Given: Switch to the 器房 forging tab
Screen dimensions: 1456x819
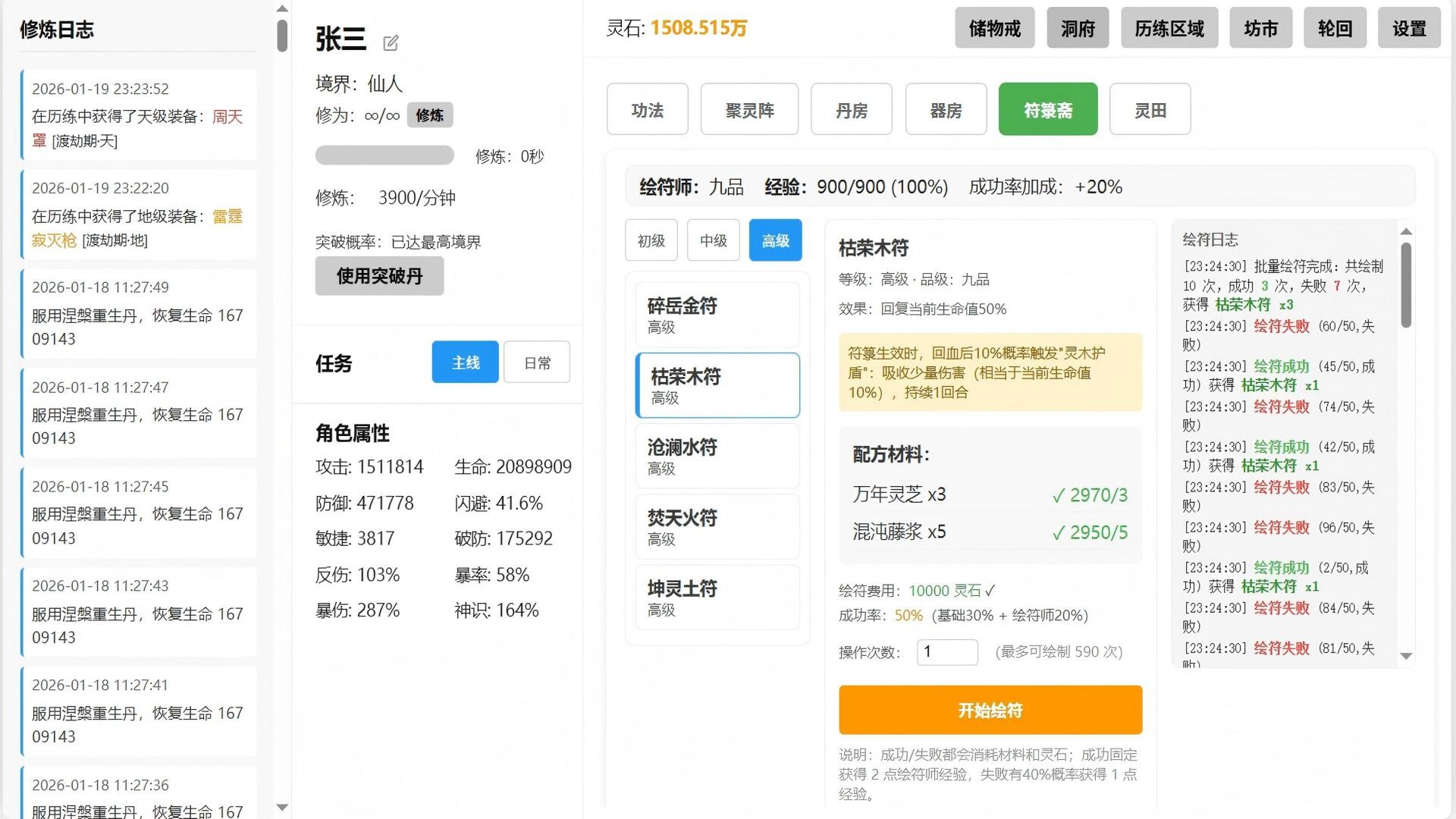Looking at the screenshot, I should pyautogui.click(x=946, y=109).
